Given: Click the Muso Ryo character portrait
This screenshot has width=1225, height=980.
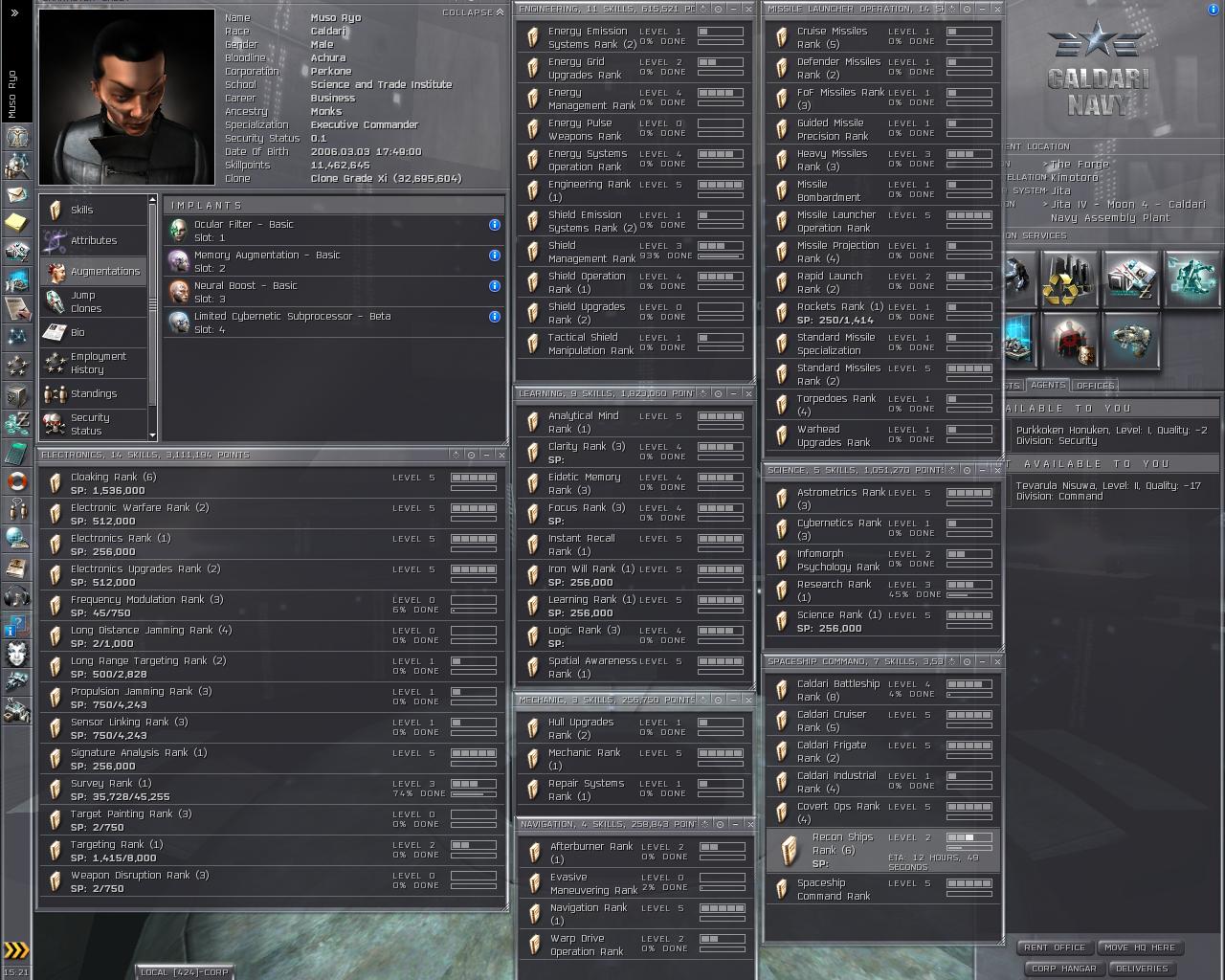Looking at the screenshot, I should [126, 97].
